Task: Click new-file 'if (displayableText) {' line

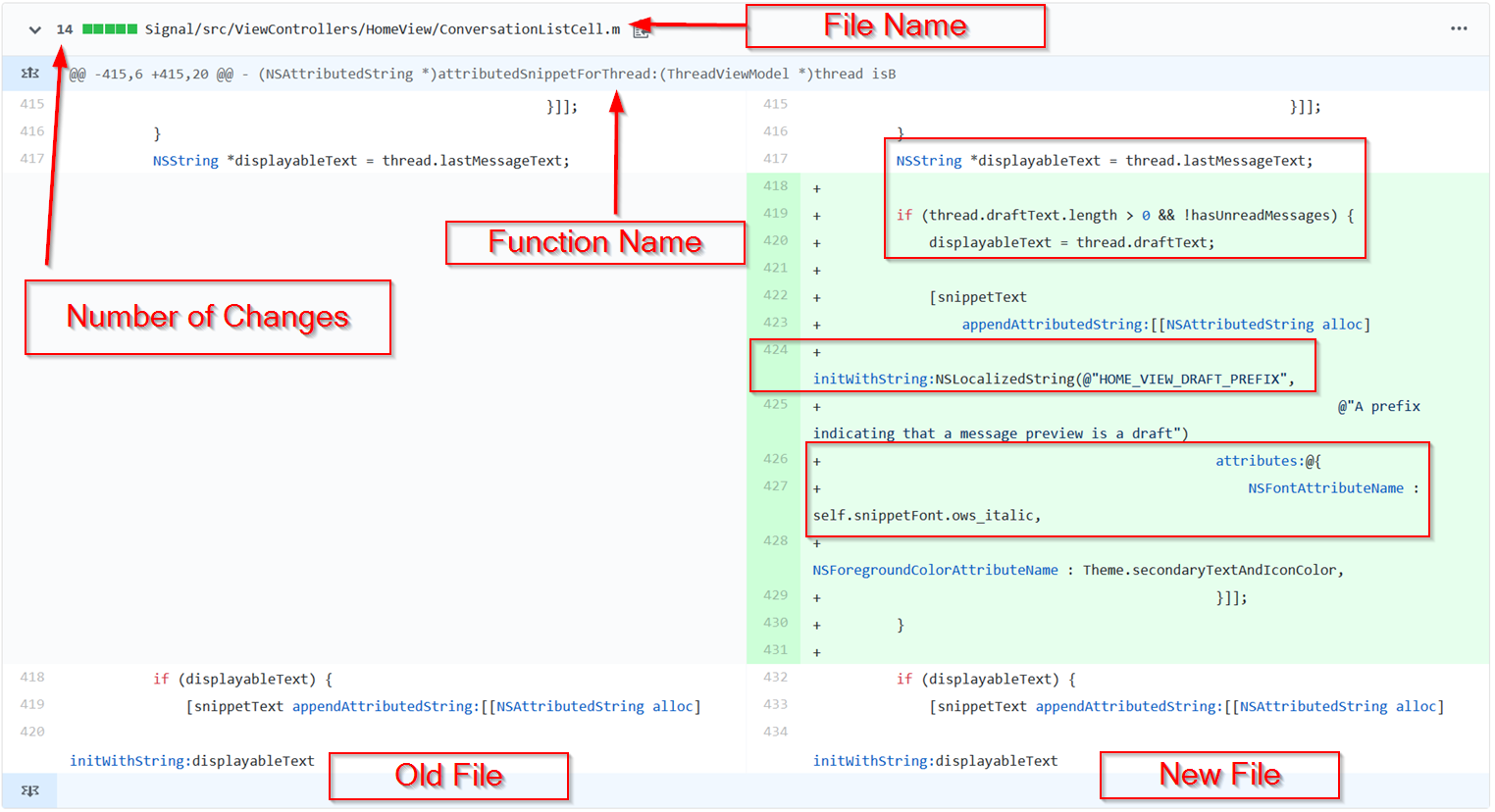Action: point(986,680)
